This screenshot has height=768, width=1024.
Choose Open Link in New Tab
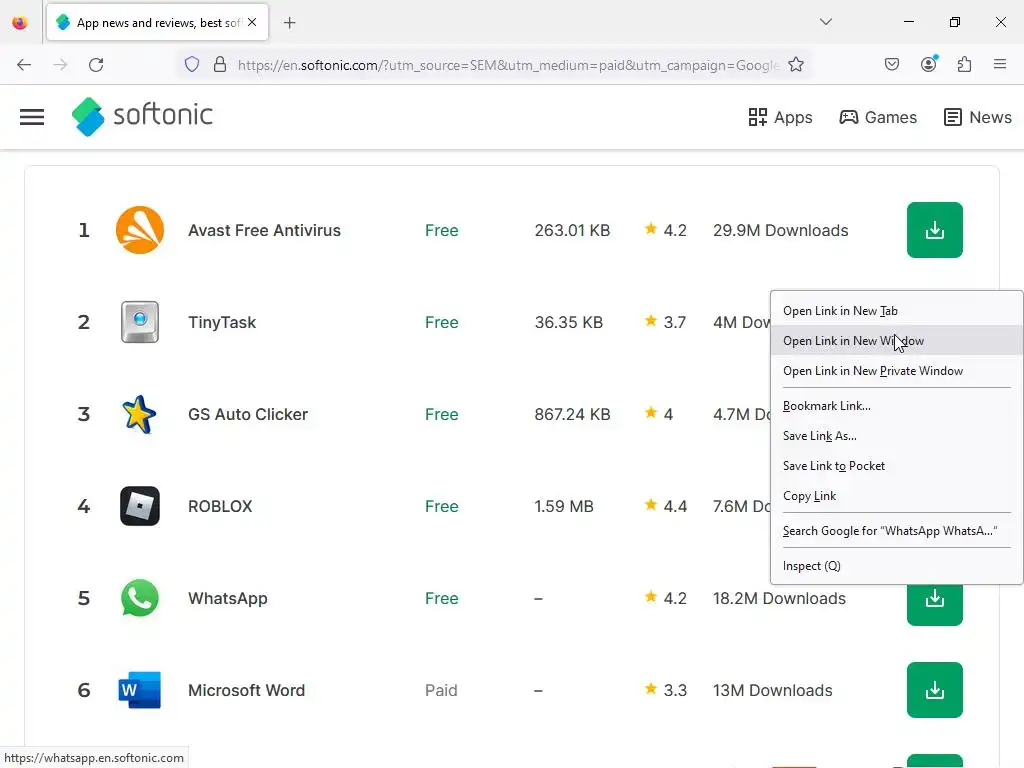point(897,311)
